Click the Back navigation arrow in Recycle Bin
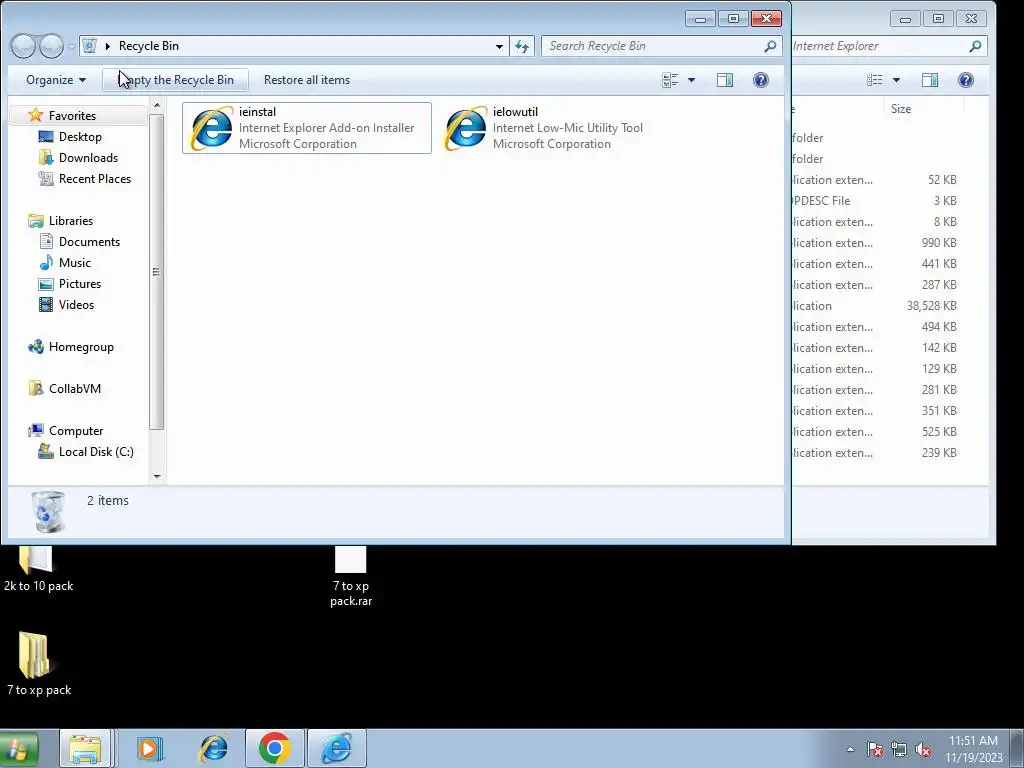This screenshot has width=1024, height=768. pos(24,46)
